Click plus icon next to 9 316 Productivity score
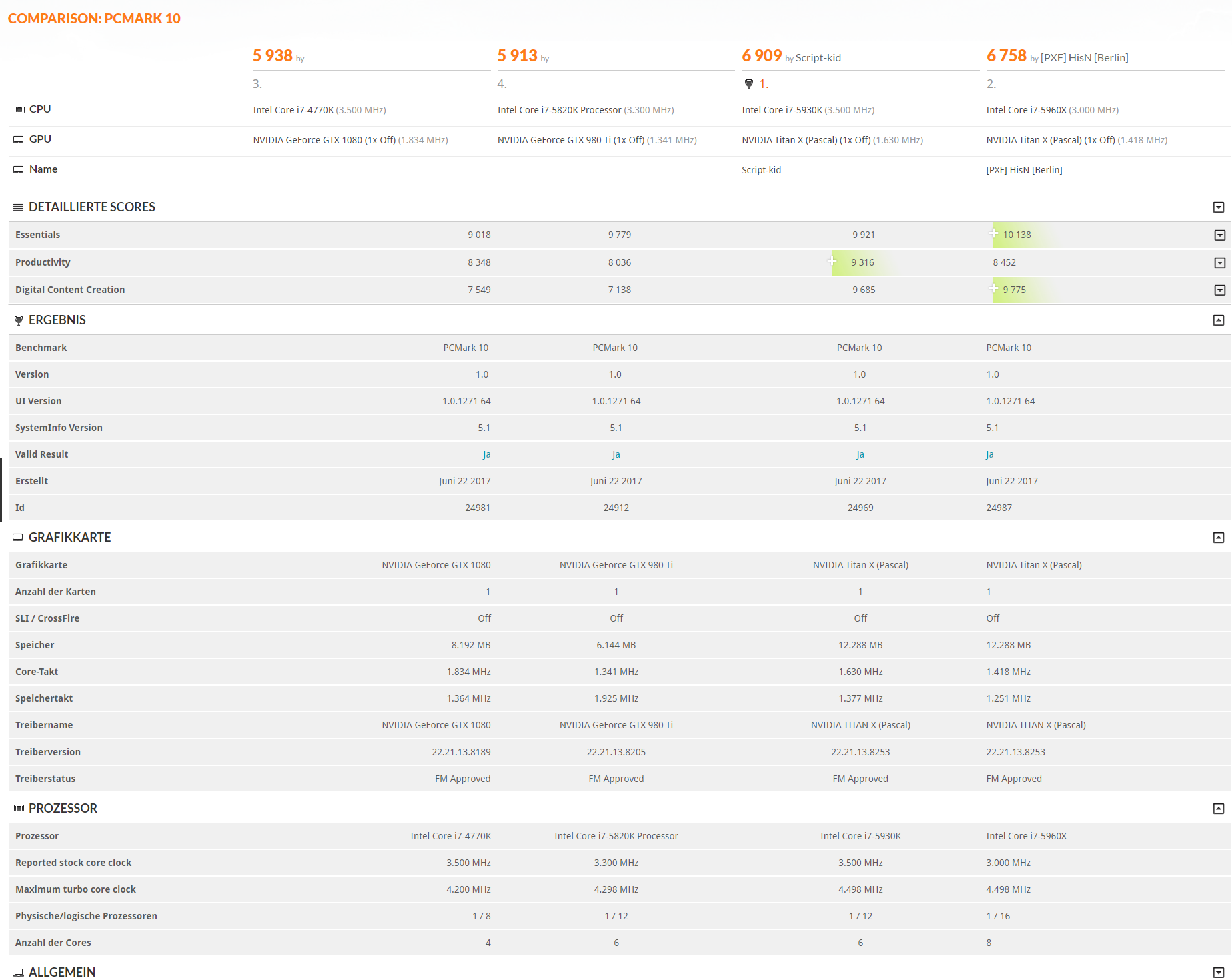Screen dimensions: 1232x978 pos(832,260)
